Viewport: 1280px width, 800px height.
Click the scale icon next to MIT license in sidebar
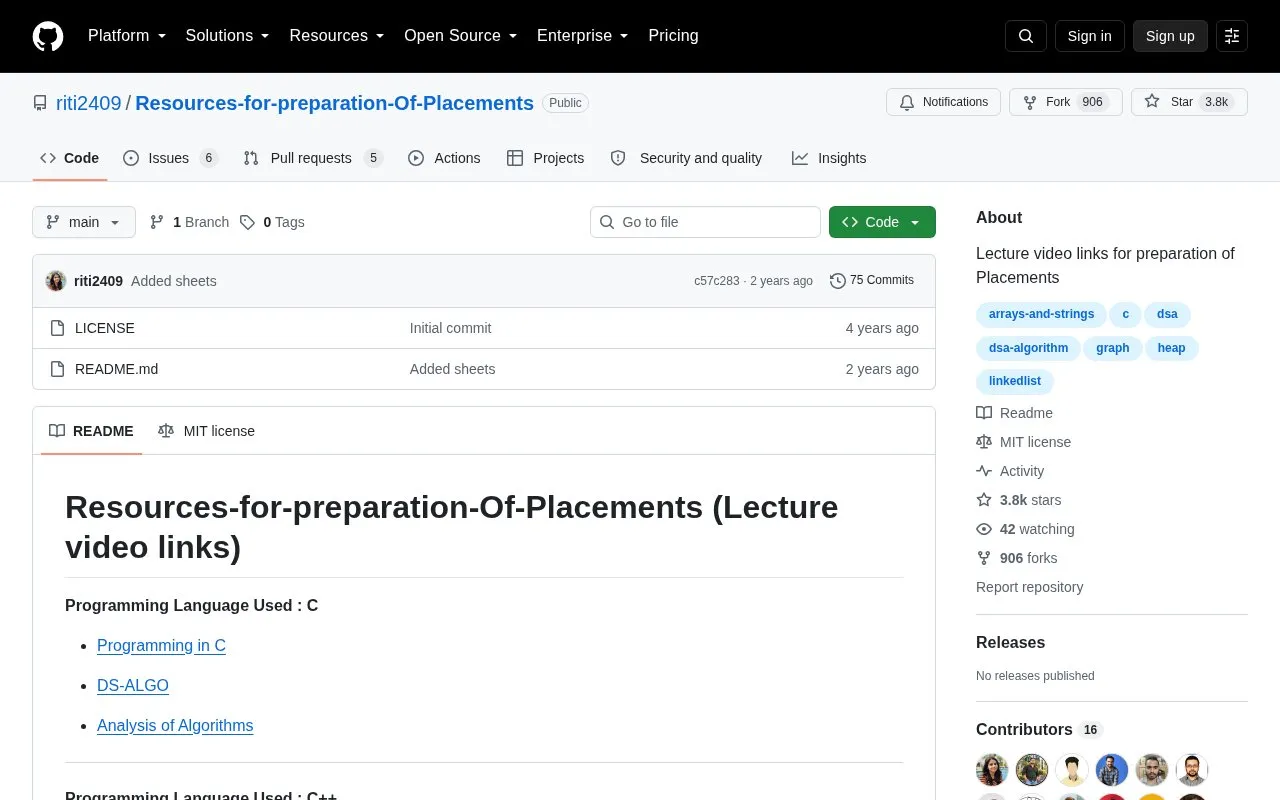984,442
